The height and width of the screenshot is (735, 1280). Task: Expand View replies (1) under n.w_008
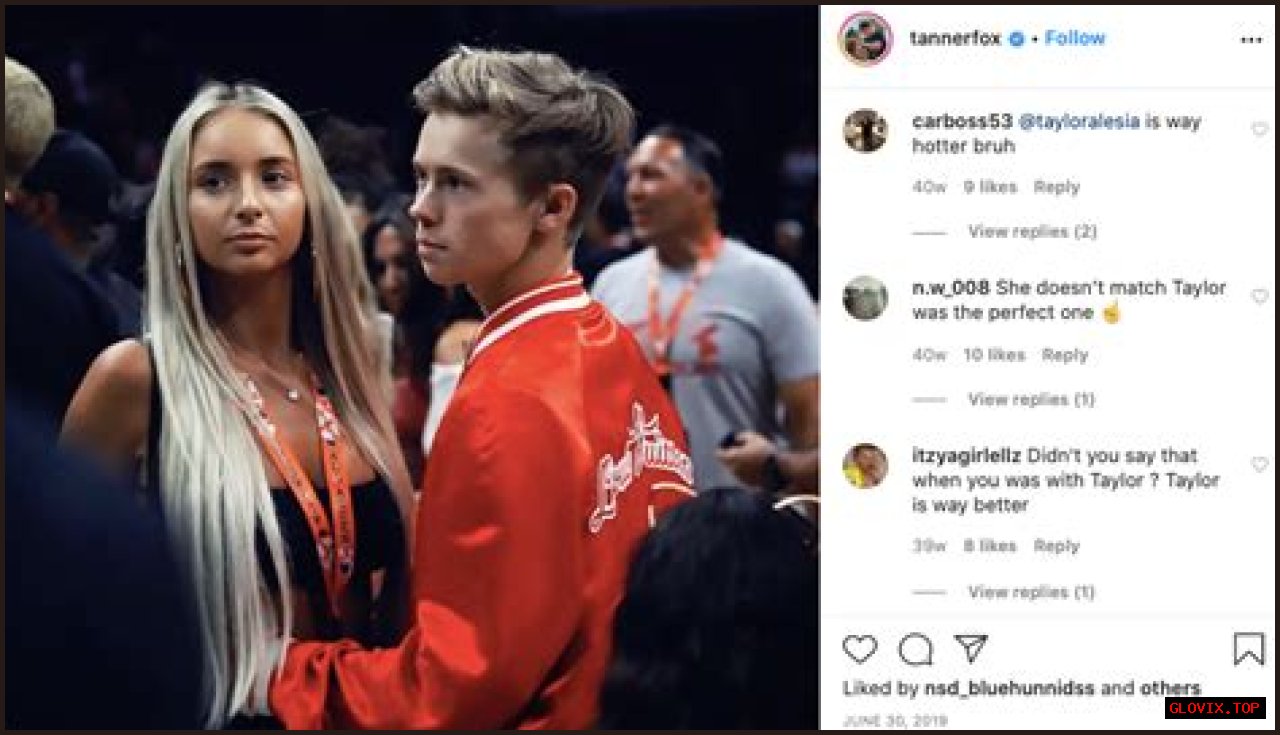coord(1031,399)
